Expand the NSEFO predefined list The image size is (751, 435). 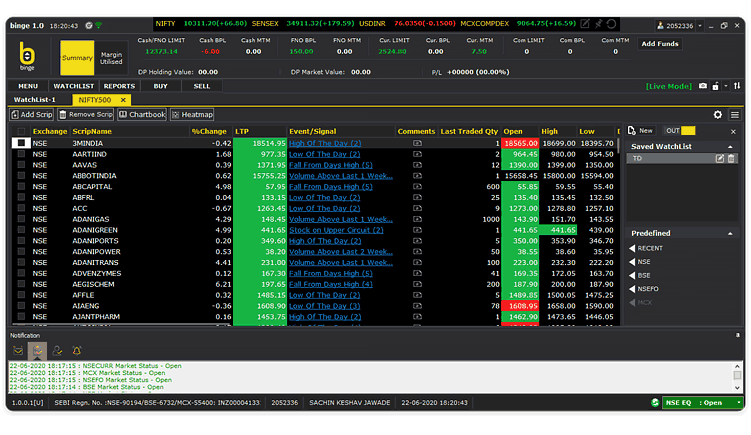click(632, 289)
